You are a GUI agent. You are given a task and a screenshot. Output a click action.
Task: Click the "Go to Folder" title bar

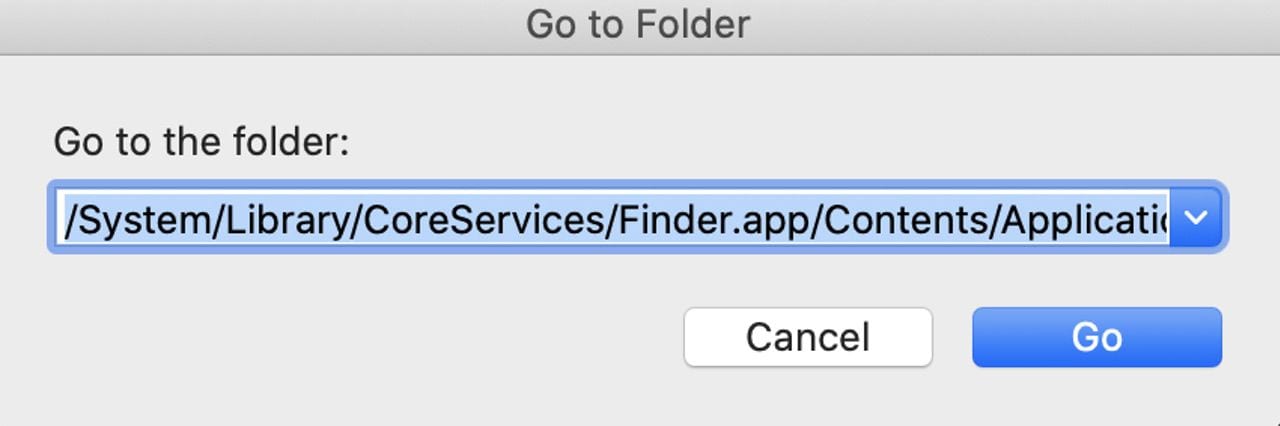pyautogui.click(x=638, y=24)
